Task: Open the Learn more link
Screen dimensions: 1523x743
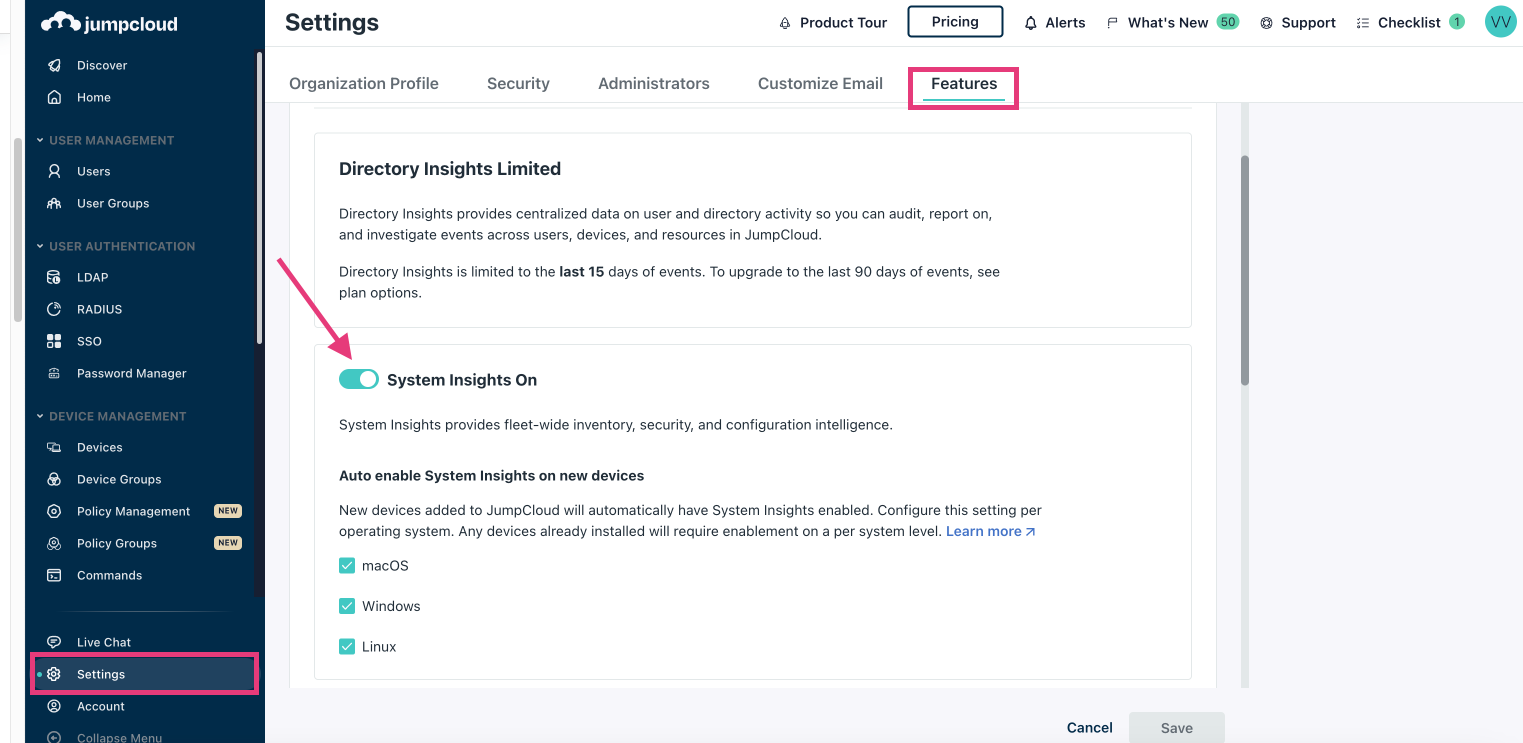Action: 991,531
